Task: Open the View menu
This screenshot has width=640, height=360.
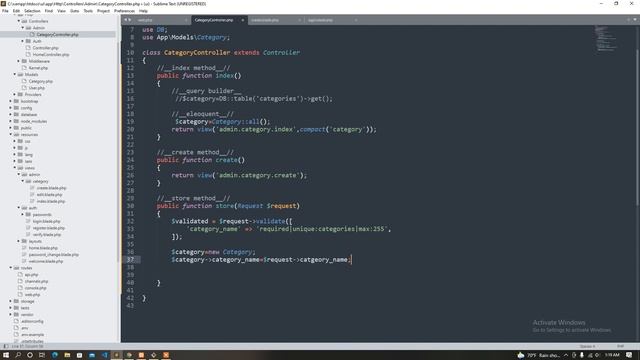Action: coord(61,11)
